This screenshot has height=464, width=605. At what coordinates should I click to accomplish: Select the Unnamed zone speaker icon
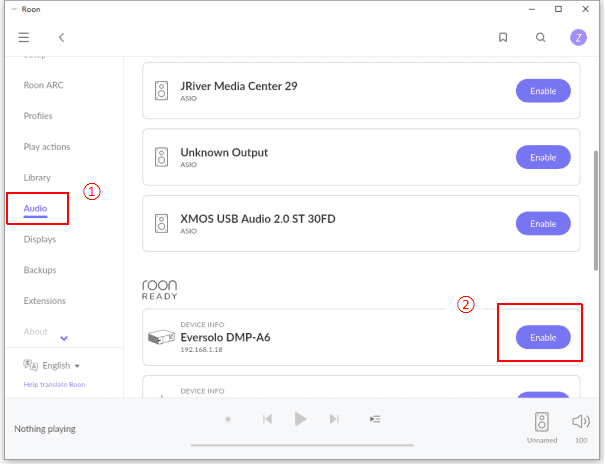coord(541,421)
